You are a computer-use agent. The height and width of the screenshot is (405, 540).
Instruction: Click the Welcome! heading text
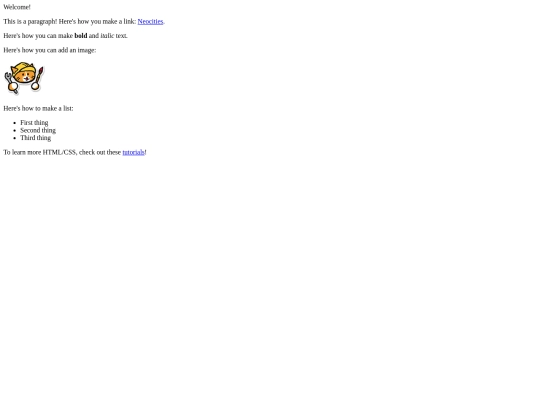[17, 7]
